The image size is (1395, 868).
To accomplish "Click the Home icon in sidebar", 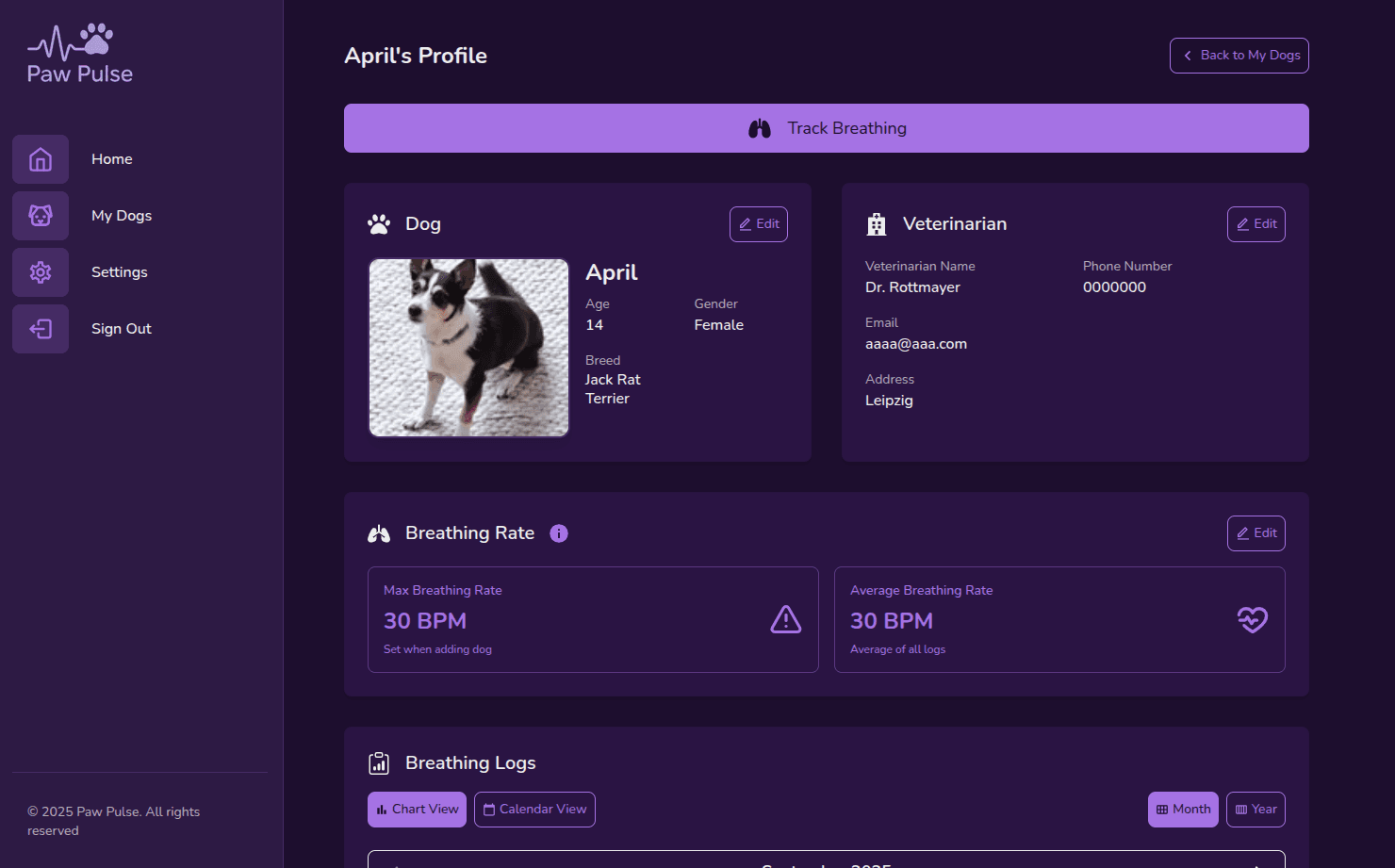I will coord(41,159).
